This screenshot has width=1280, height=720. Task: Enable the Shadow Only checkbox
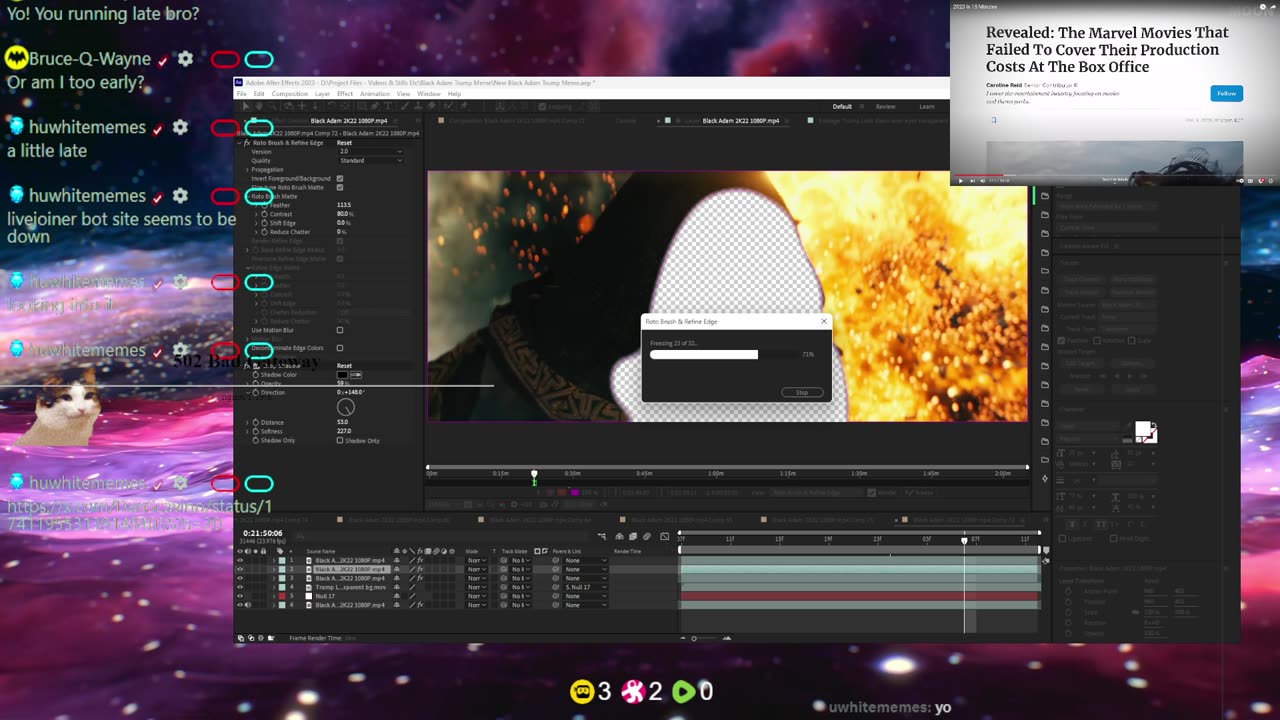pos(340,440)
